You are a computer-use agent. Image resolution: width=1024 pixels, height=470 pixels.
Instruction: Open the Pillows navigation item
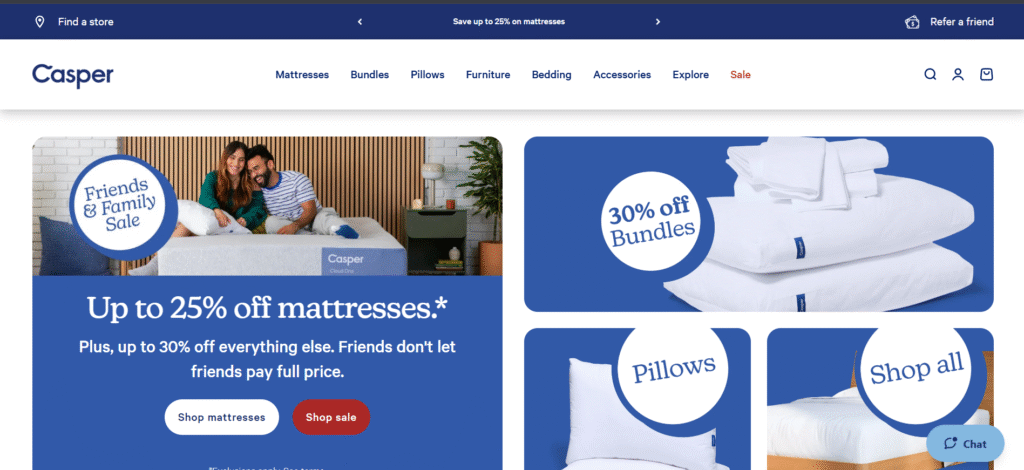(x=427, y=74)
